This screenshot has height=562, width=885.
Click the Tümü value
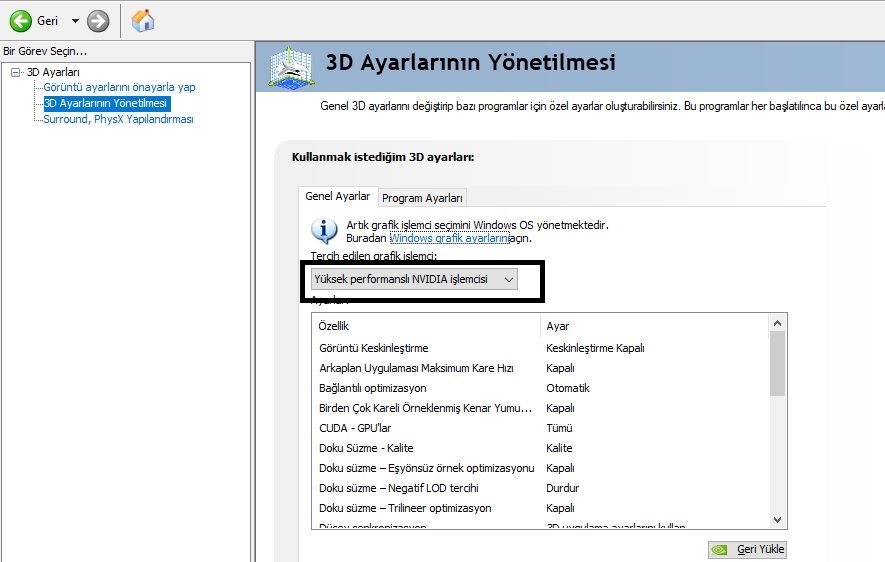559,428
